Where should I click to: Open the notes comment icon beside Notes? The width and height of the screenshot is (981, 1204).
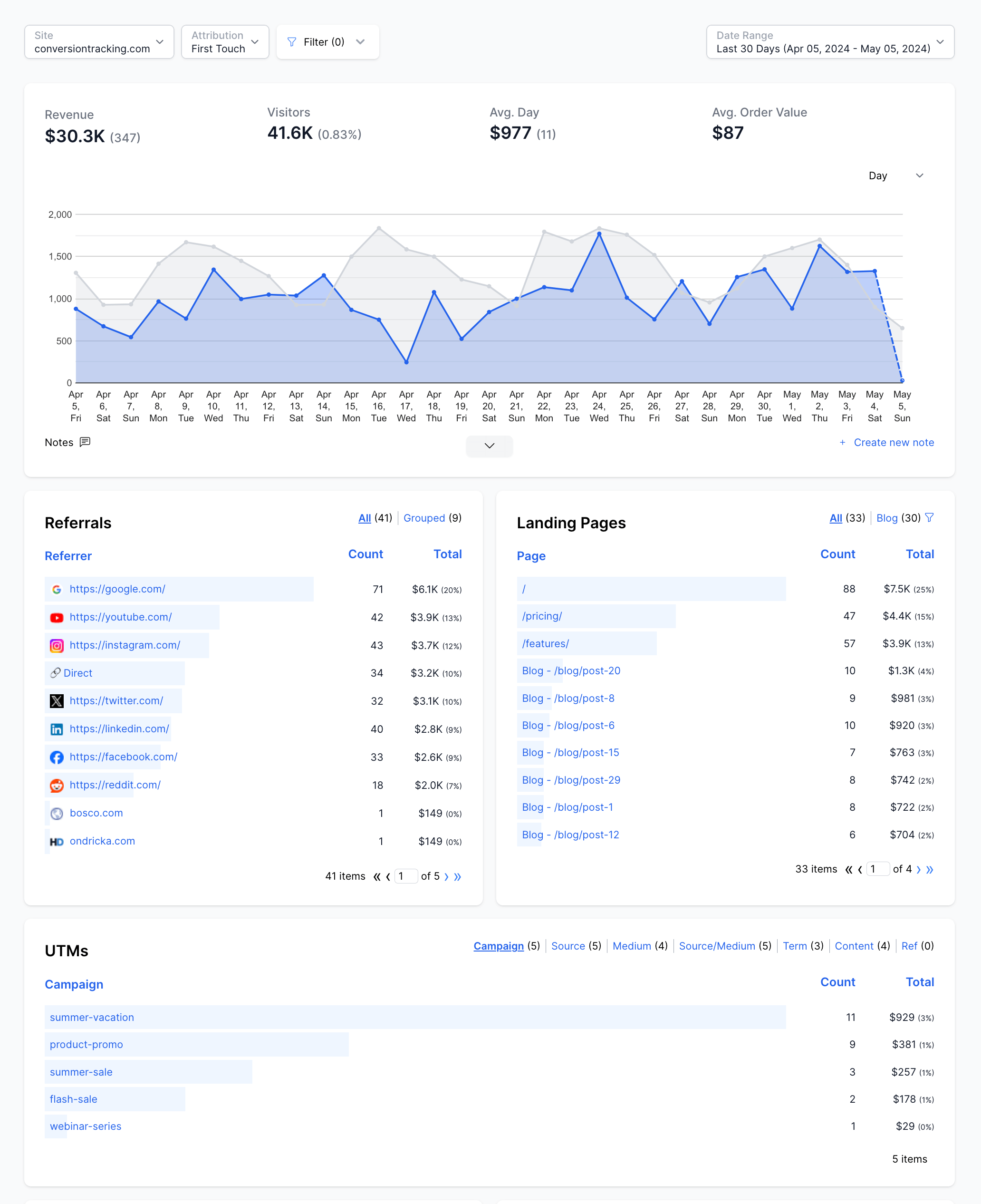click(86, 443)
